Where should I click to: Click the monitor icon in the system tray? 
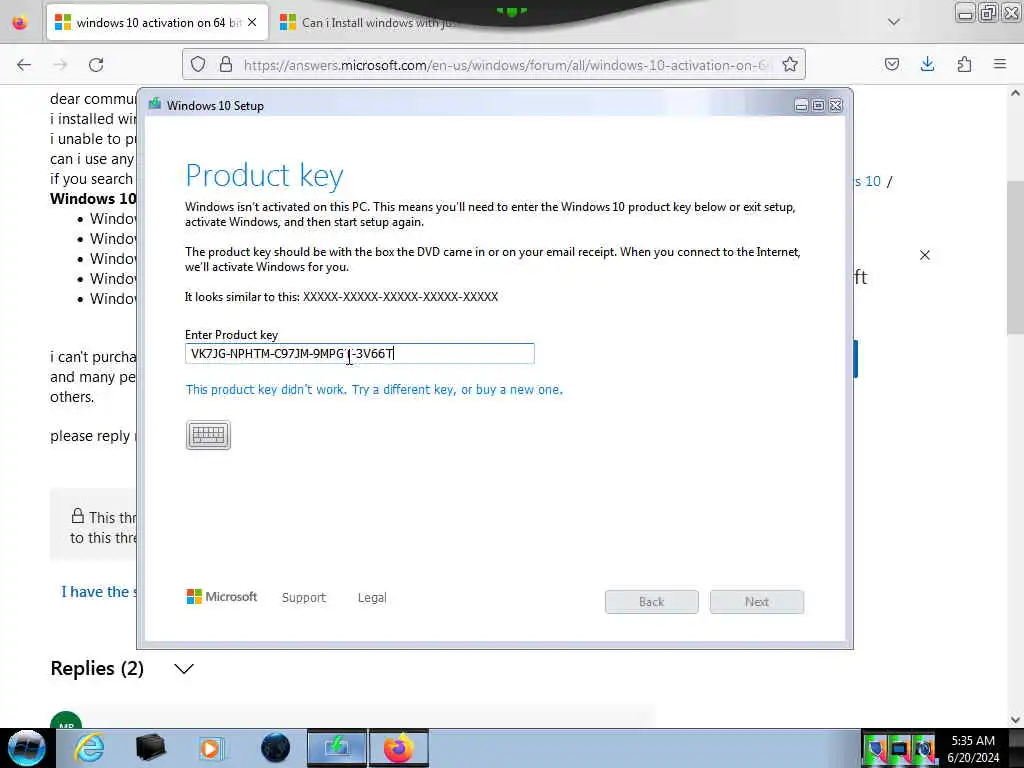pyautogui.click(x=900, y=748)
